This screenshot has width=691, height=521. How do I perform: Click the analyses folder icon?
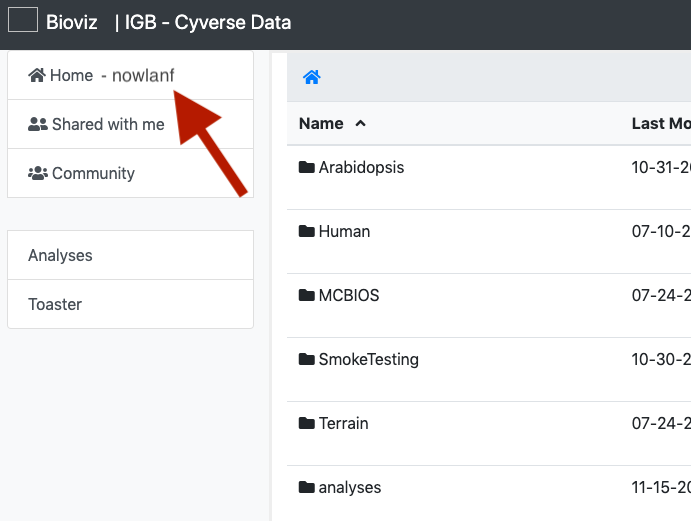(x=307, y=487)
